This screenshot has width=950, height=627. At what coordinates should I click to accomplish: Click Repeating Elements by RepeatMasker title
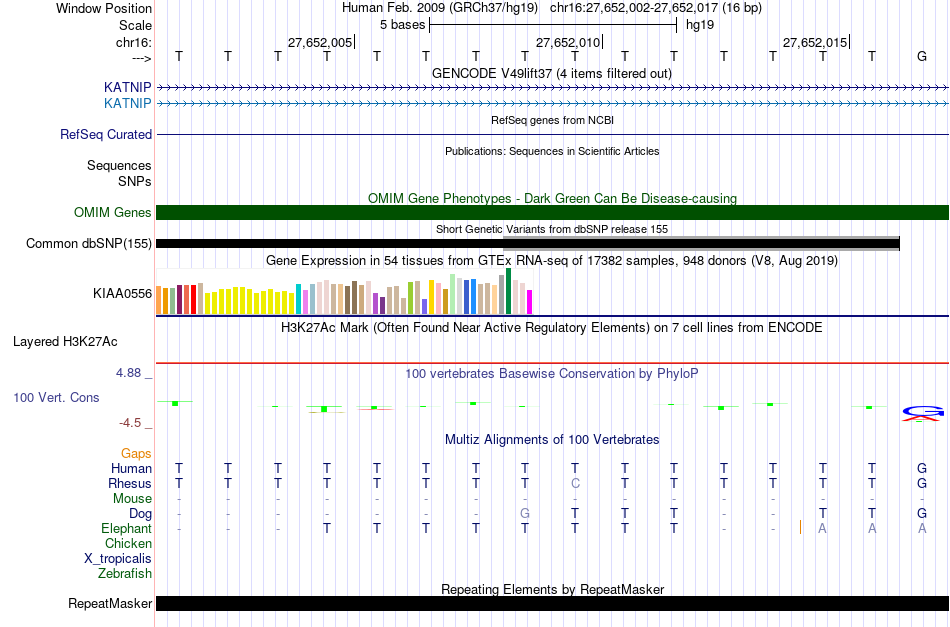[552, 589]
